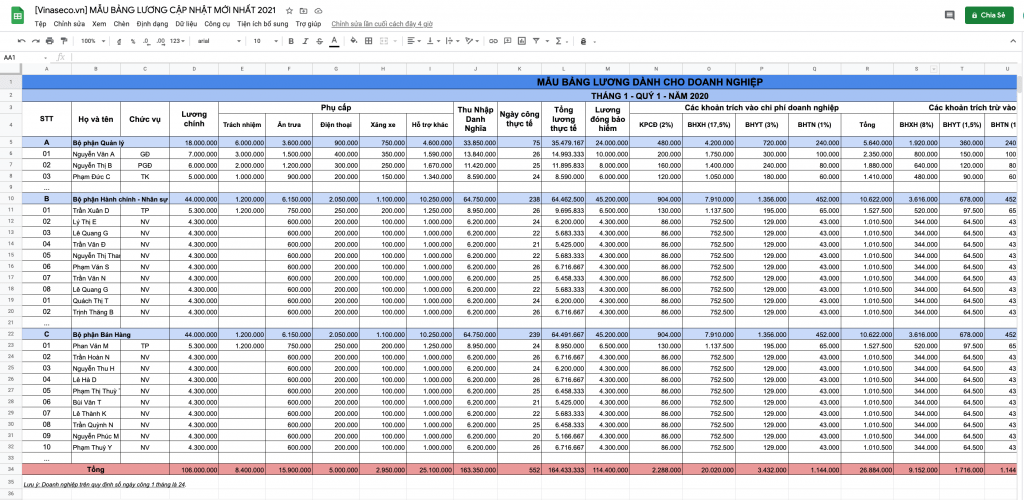
Task: Select the paint format roller icon
Action: pos(64,41)
